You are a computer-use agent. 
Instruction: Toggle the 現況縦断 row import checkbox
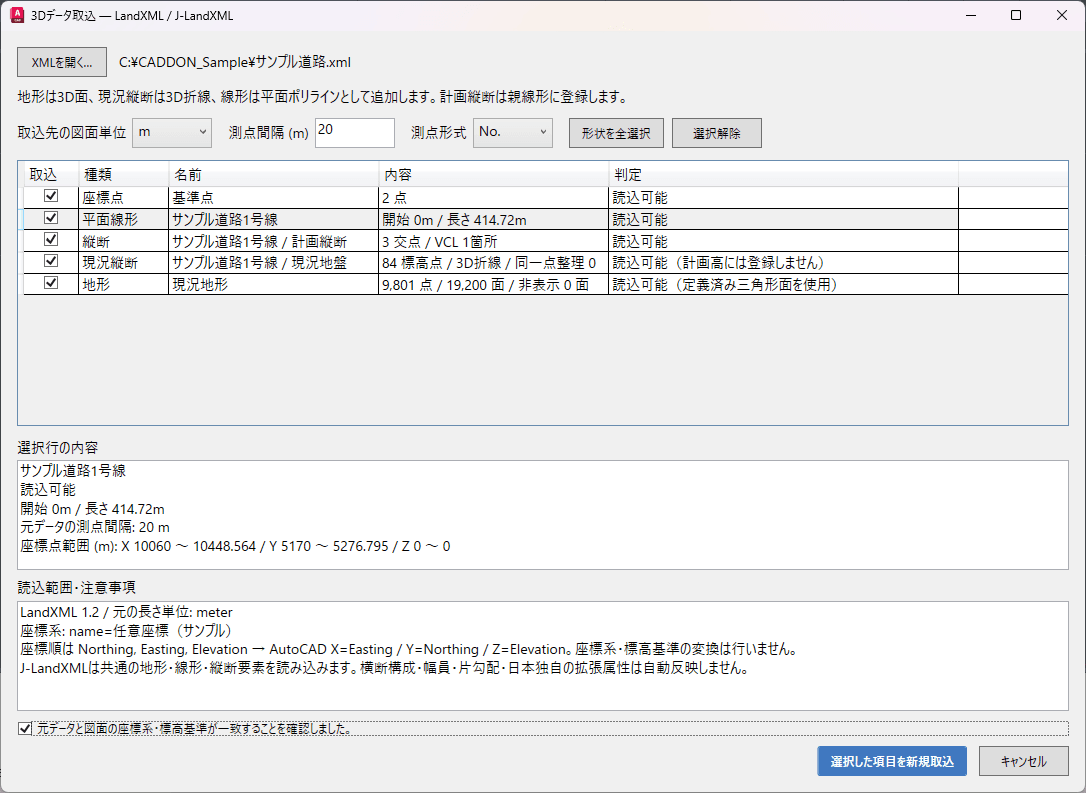pos(51,261)
